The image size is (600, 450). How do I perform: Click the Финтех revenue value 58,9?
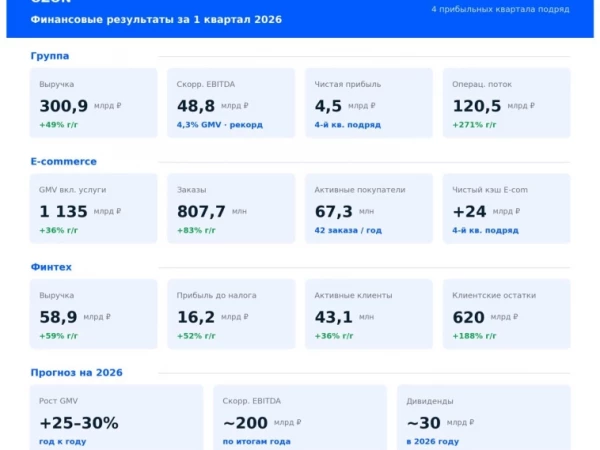pos(58,317)
